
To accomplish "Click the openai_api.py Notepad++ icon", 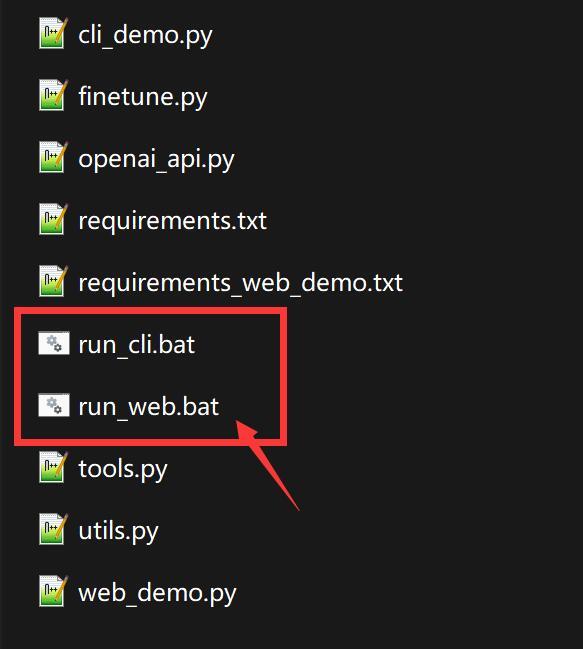I will (x=53, y=157).
